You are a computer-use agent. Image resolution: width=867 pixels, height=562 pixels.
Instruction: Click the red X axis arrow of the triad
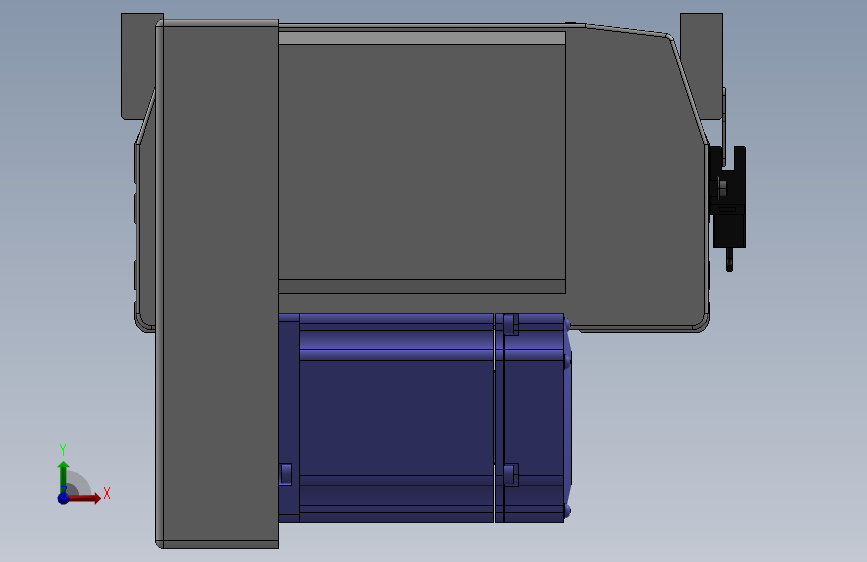(85, 498)
